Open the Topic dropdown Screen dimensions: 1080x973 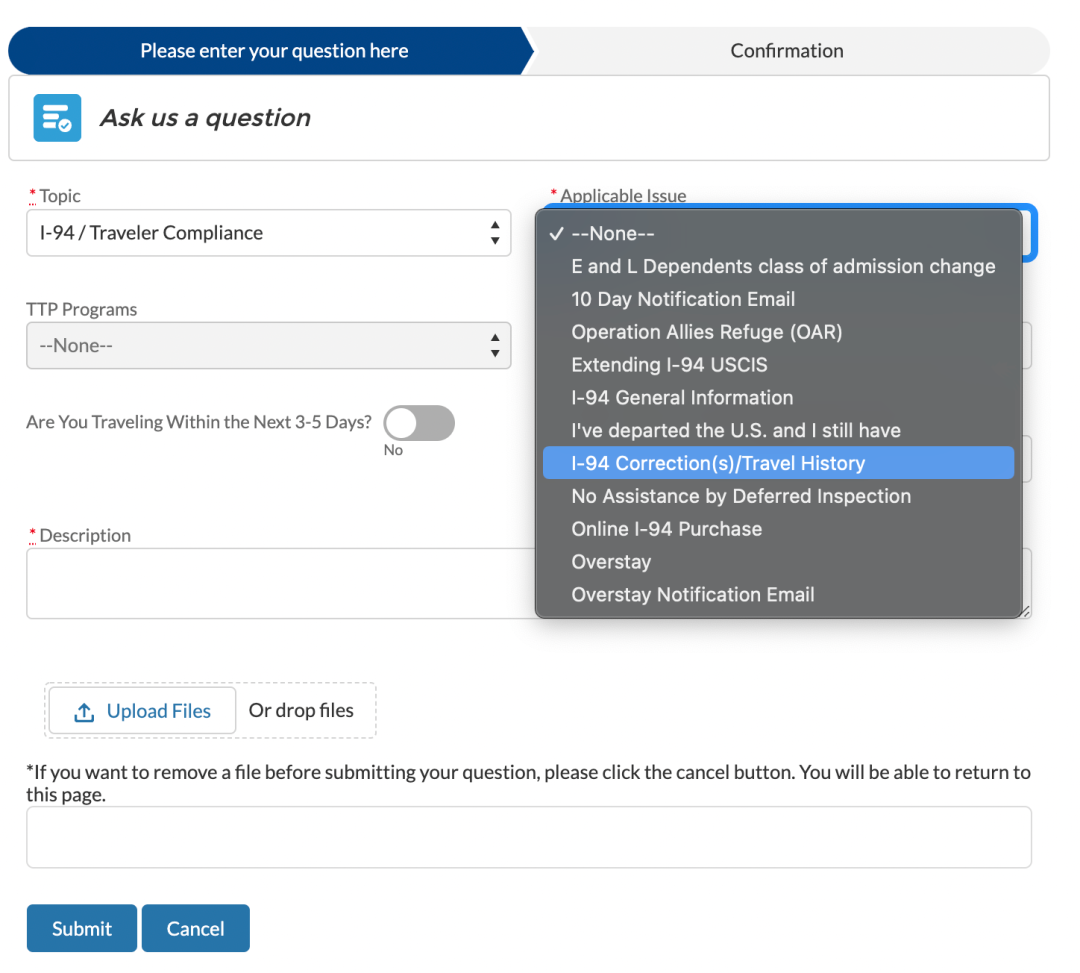click(x=268, y=233)
